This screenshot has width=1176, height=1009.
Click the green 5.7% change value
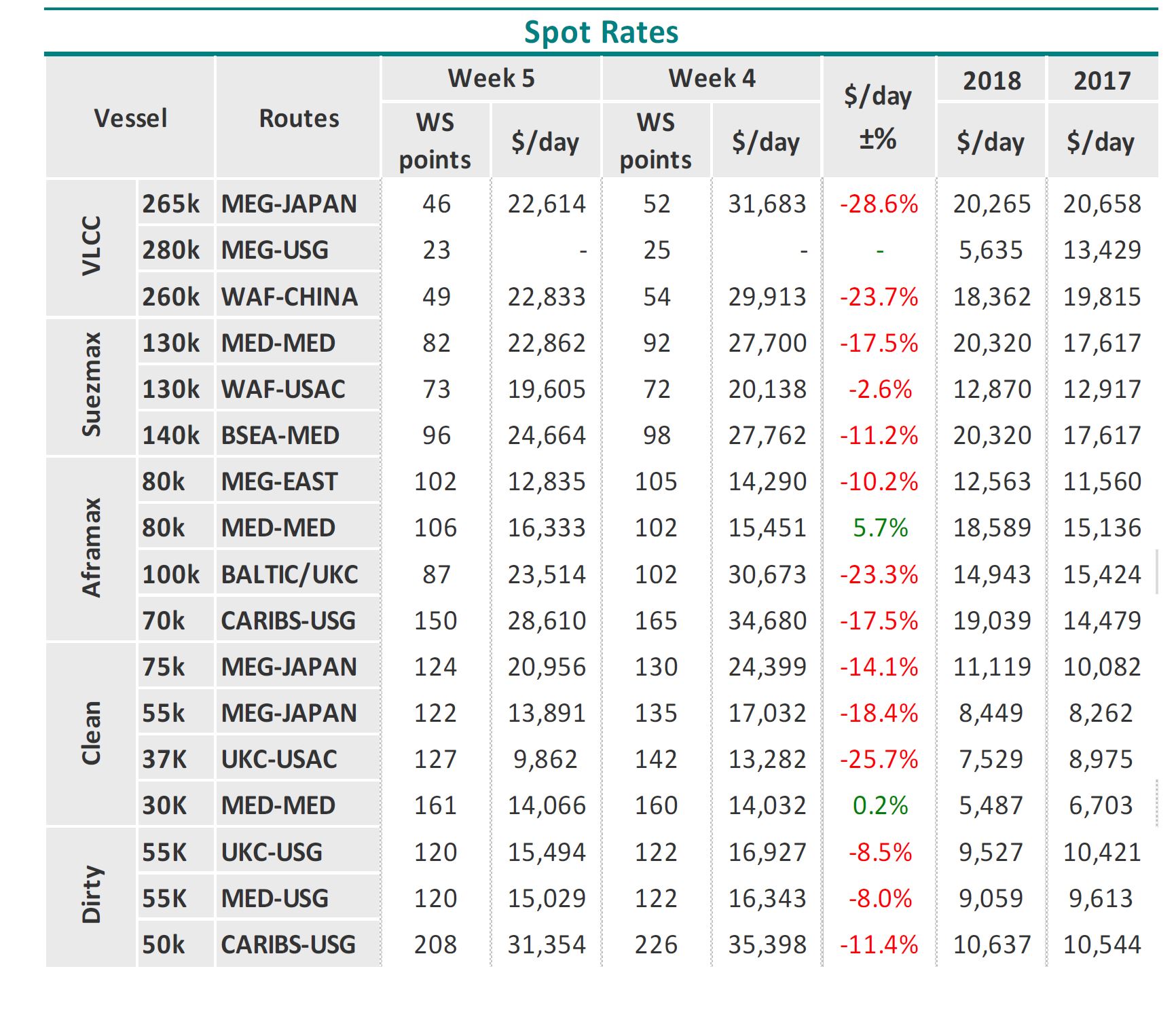click(x=880, y=528)
